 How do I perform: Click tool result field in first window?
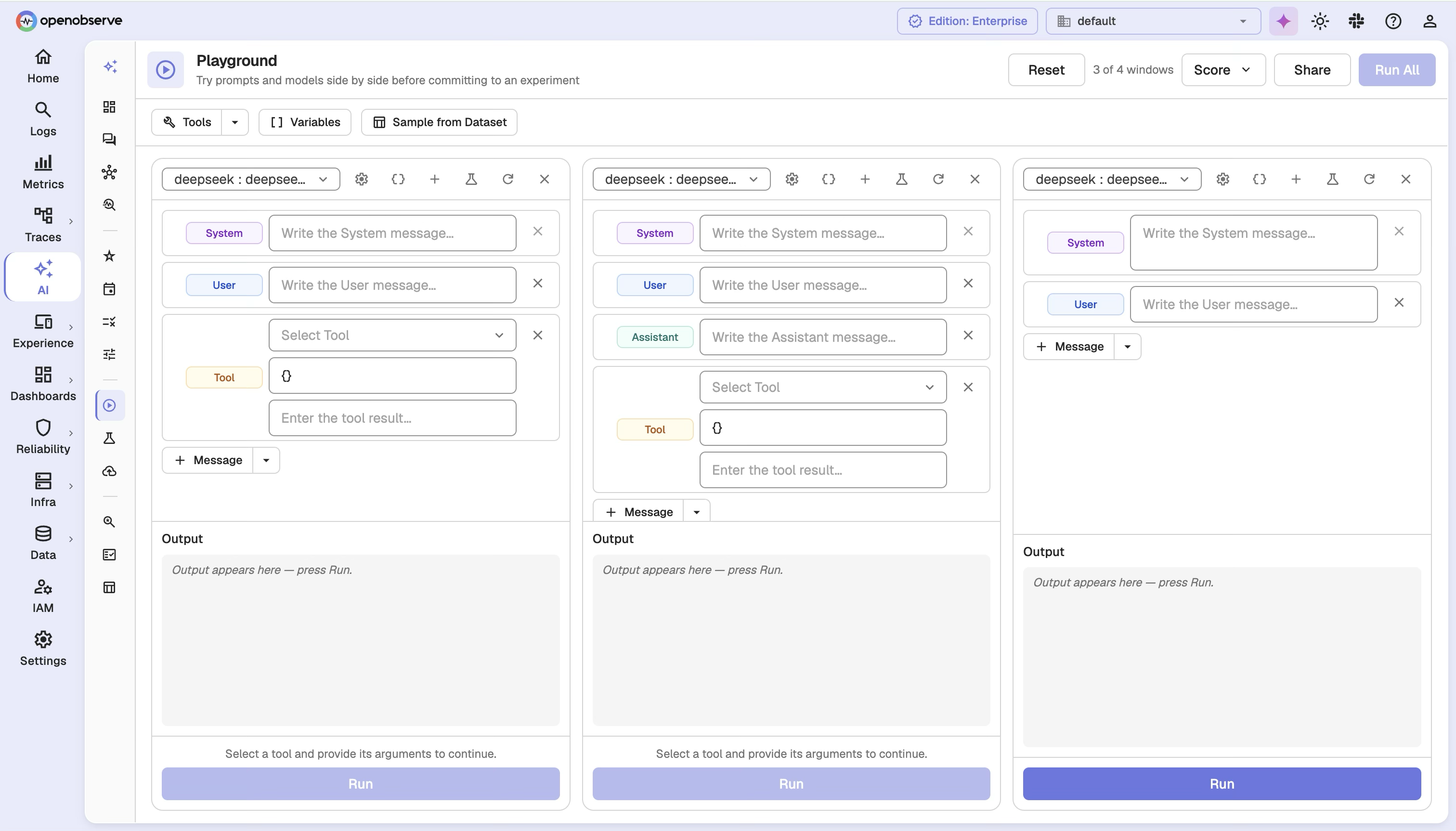392,418
